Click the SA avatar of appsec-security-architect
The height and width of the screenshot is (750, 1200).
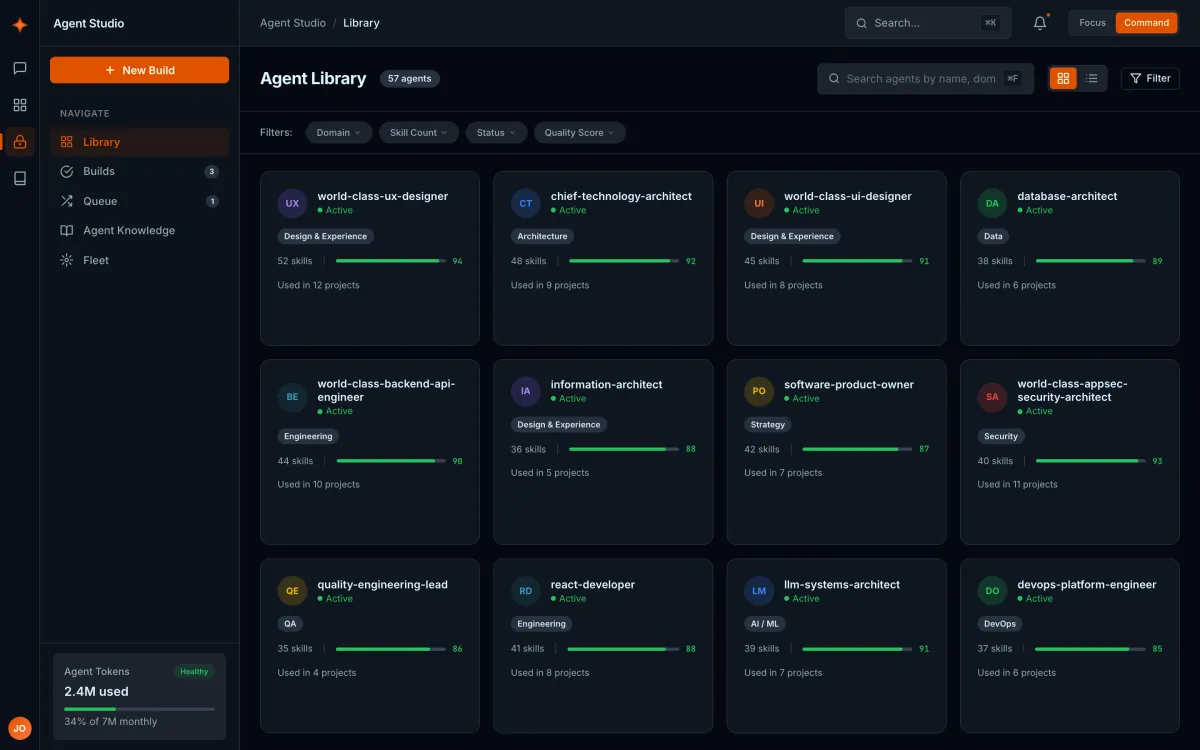click(x=992, y=397)
